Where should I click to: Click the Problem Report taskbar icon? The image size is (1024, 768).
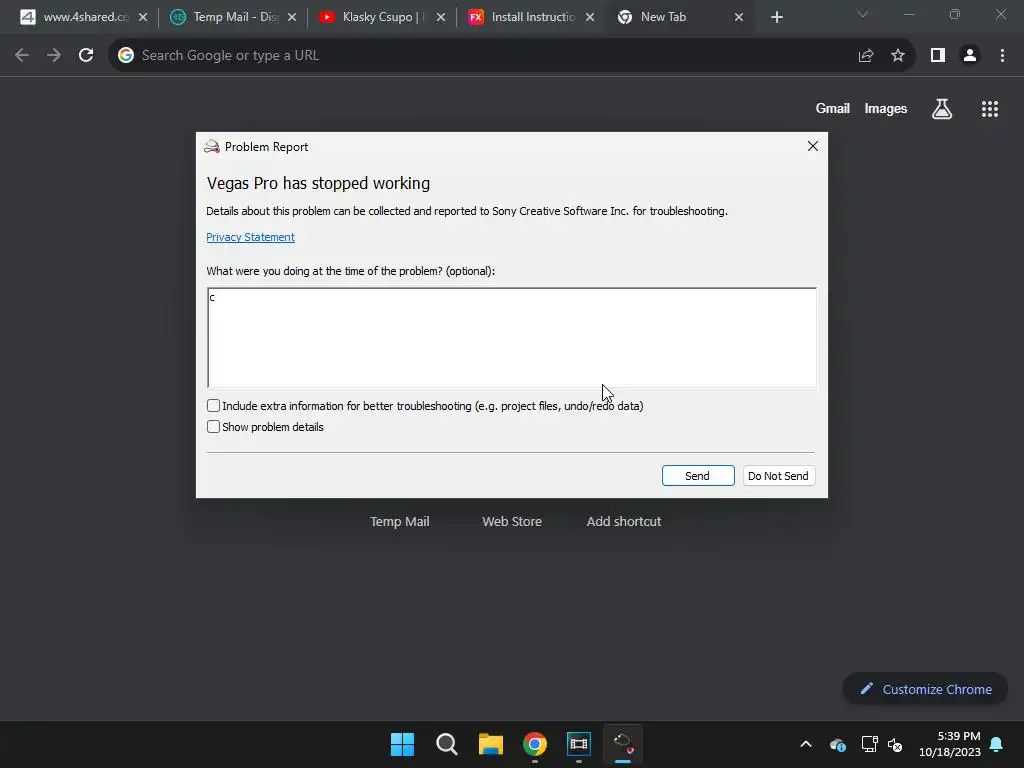click(x=623, y=744)
